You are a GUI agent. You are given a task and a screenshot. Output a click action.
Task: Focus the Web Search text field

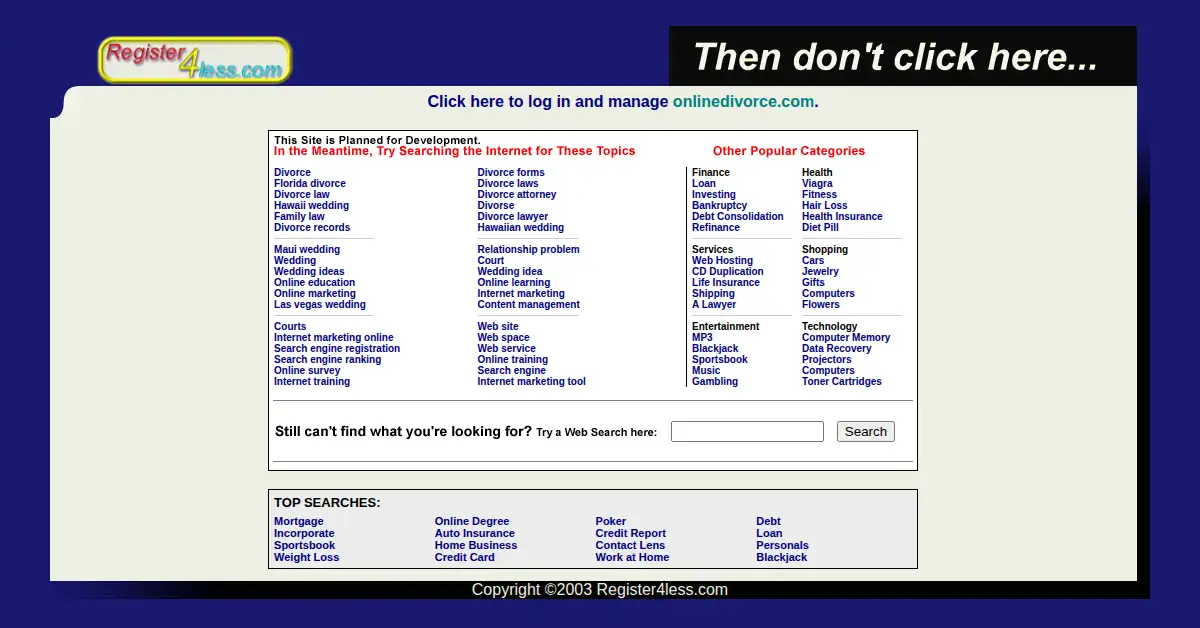747,432
